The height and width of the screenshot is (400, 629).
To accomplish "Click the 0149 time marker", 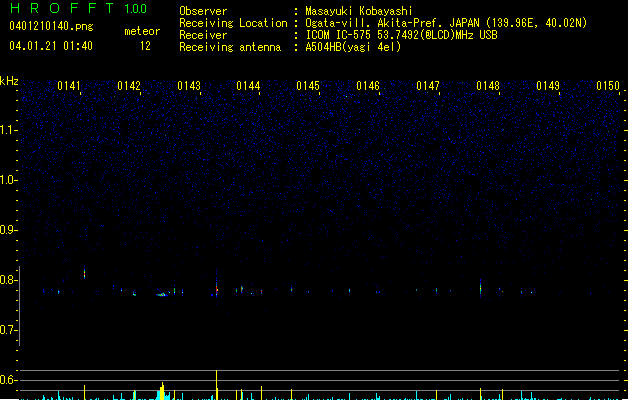I will click(548, 86).
